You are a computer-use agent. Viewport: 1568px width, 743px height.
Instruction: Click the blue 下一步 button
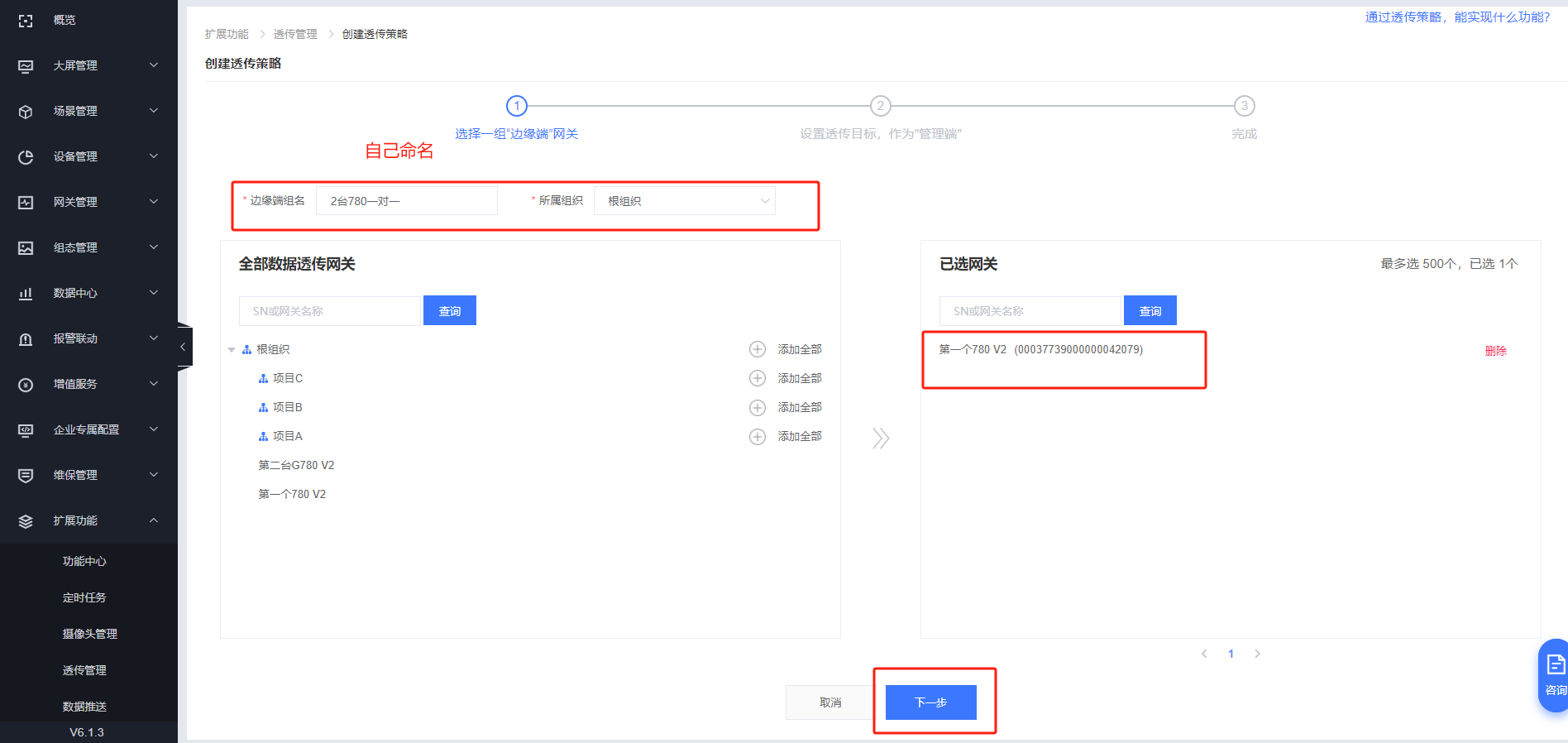pyautogui.click(x=930, y=702)
